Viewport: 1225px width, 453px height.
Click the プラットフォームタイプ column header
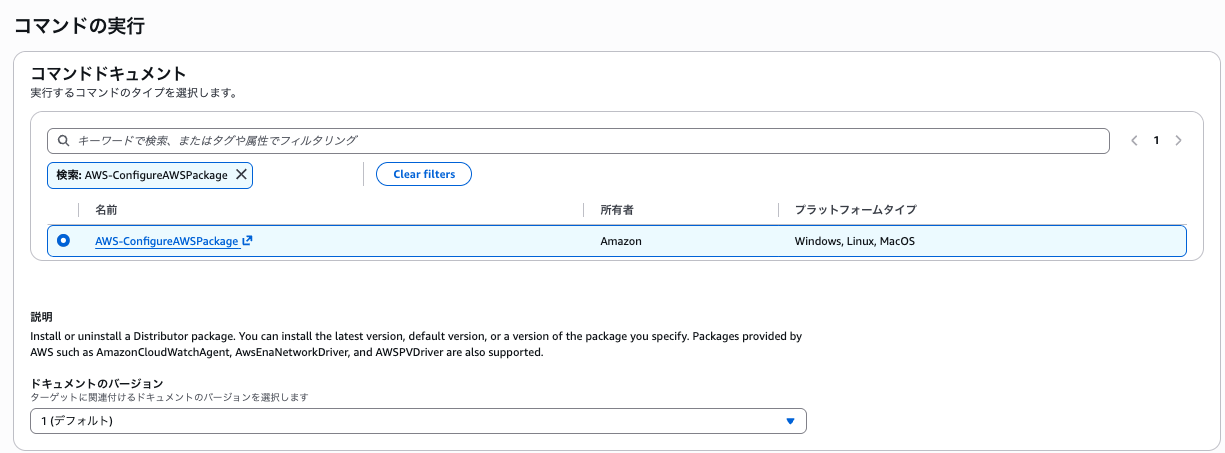855,210
